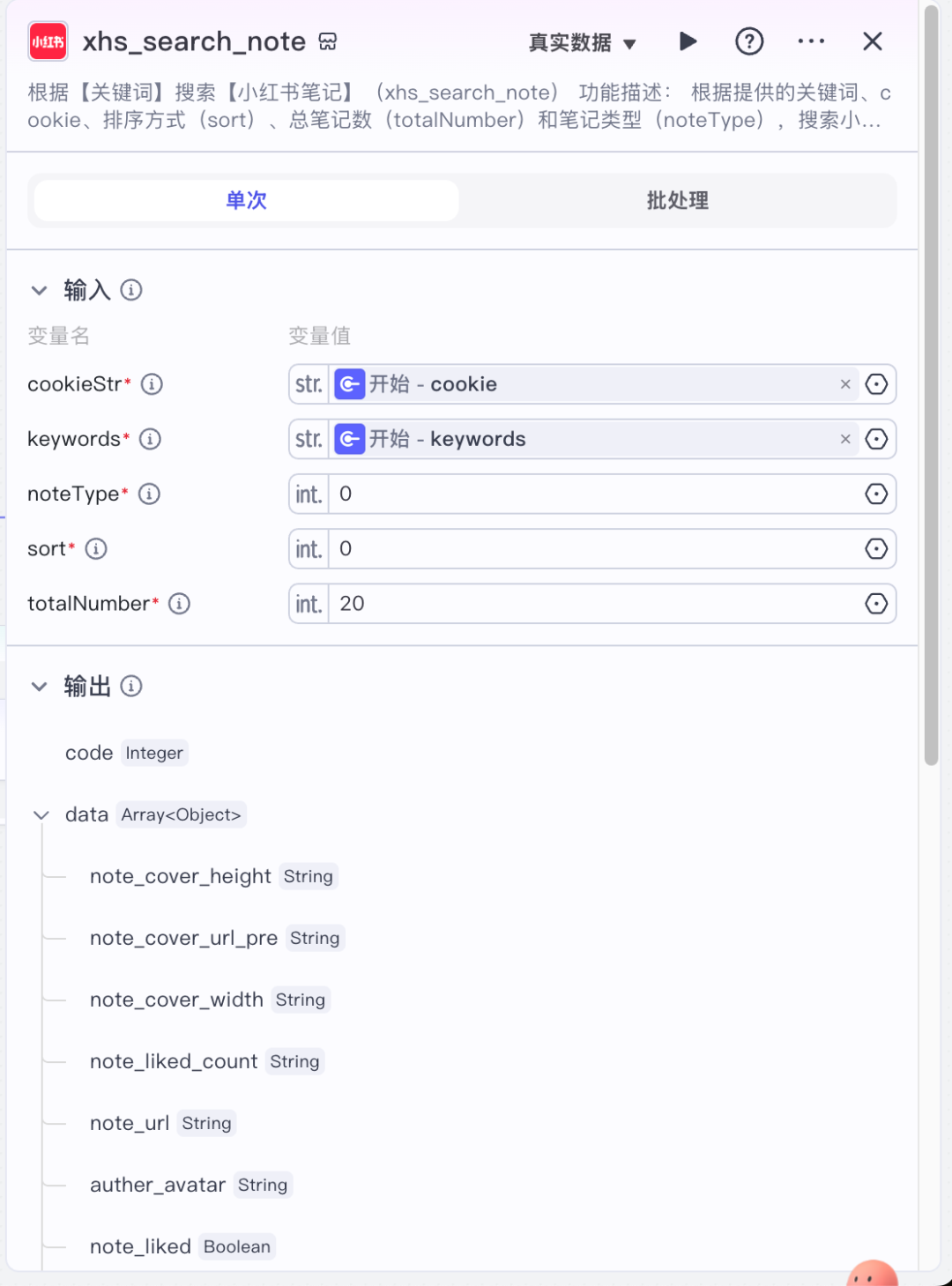
Task: Select the note_cover_url_pre output field
Action: point(217,938)
